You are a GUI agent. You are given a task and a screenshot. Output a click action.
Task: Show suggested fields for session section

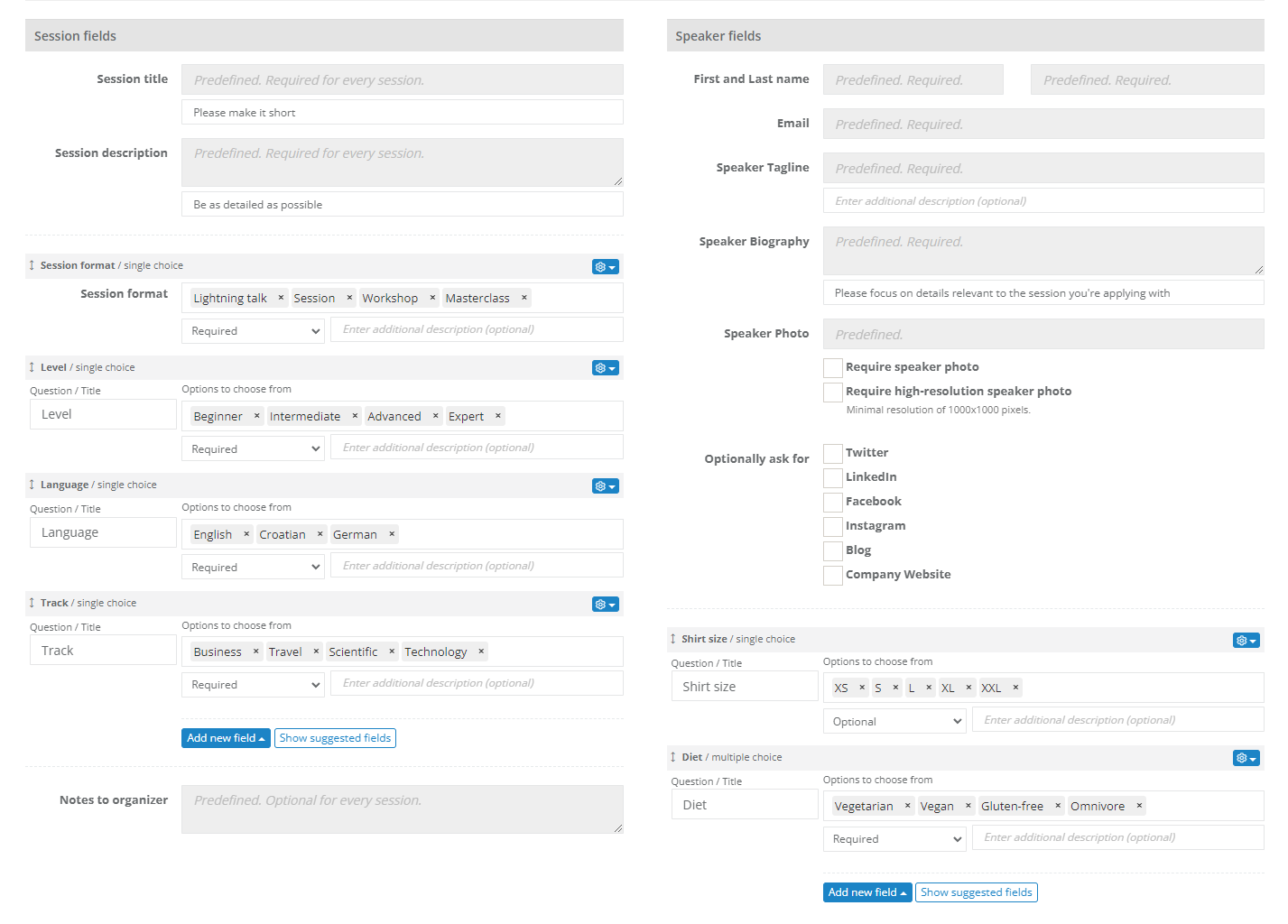[x=335, y=738]
